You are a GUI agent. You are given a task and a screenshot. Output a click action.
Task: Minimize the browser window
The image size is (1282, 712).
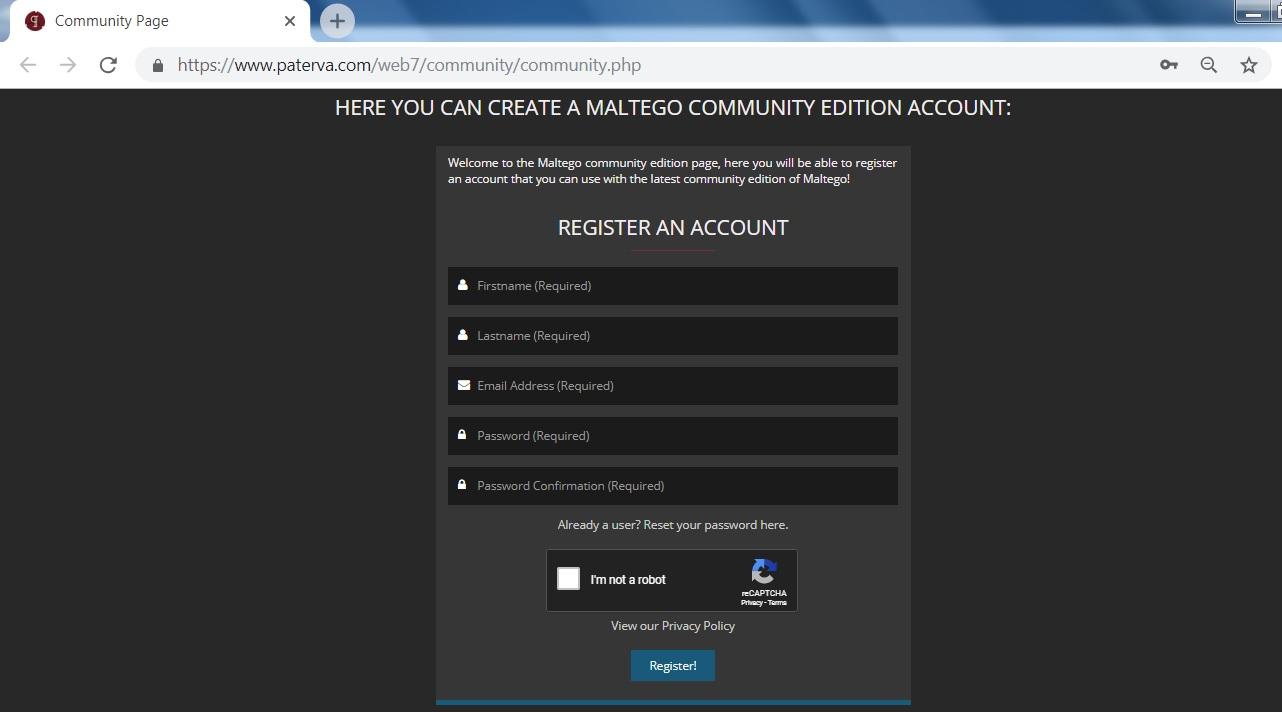[x=1253, y=12]
